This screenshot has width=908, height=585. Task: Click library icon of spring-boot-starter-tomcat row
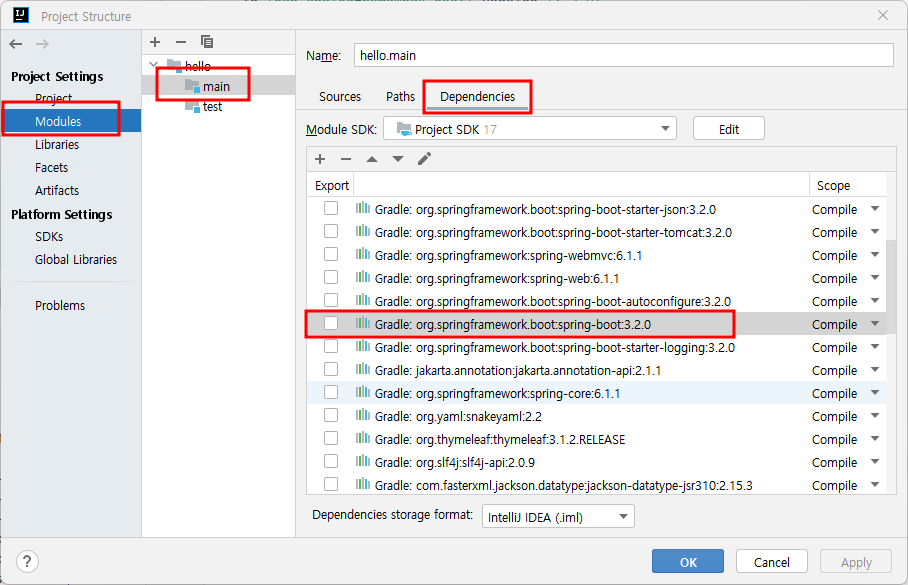pos(363,231)
